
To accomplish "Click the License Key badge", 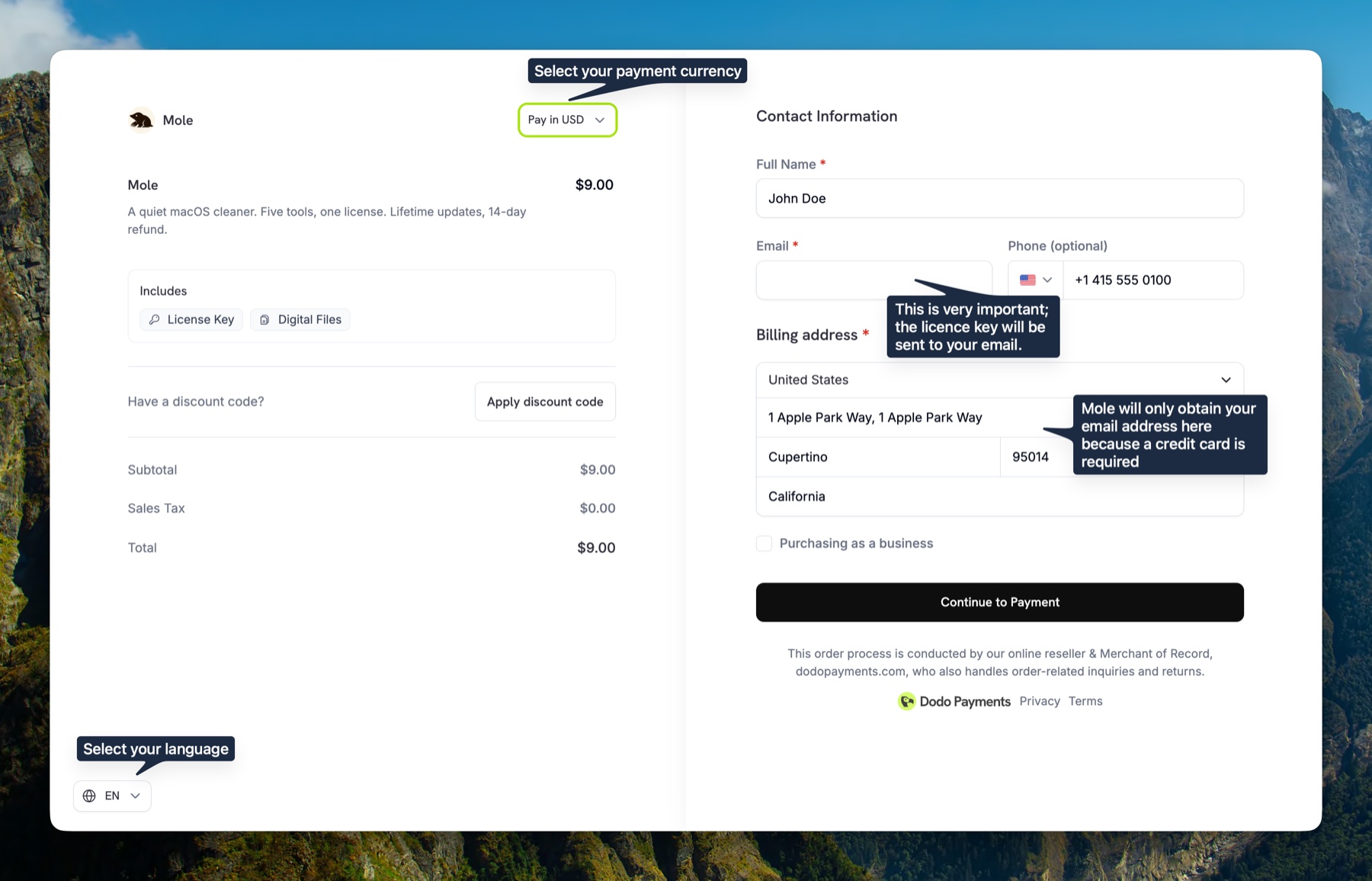I will (191, 319).
